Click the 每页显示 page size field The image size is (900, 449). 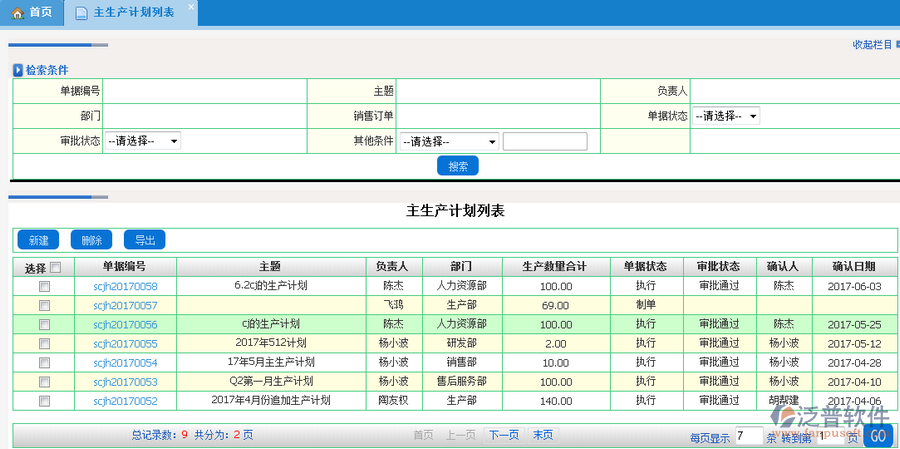click(747, 436)
